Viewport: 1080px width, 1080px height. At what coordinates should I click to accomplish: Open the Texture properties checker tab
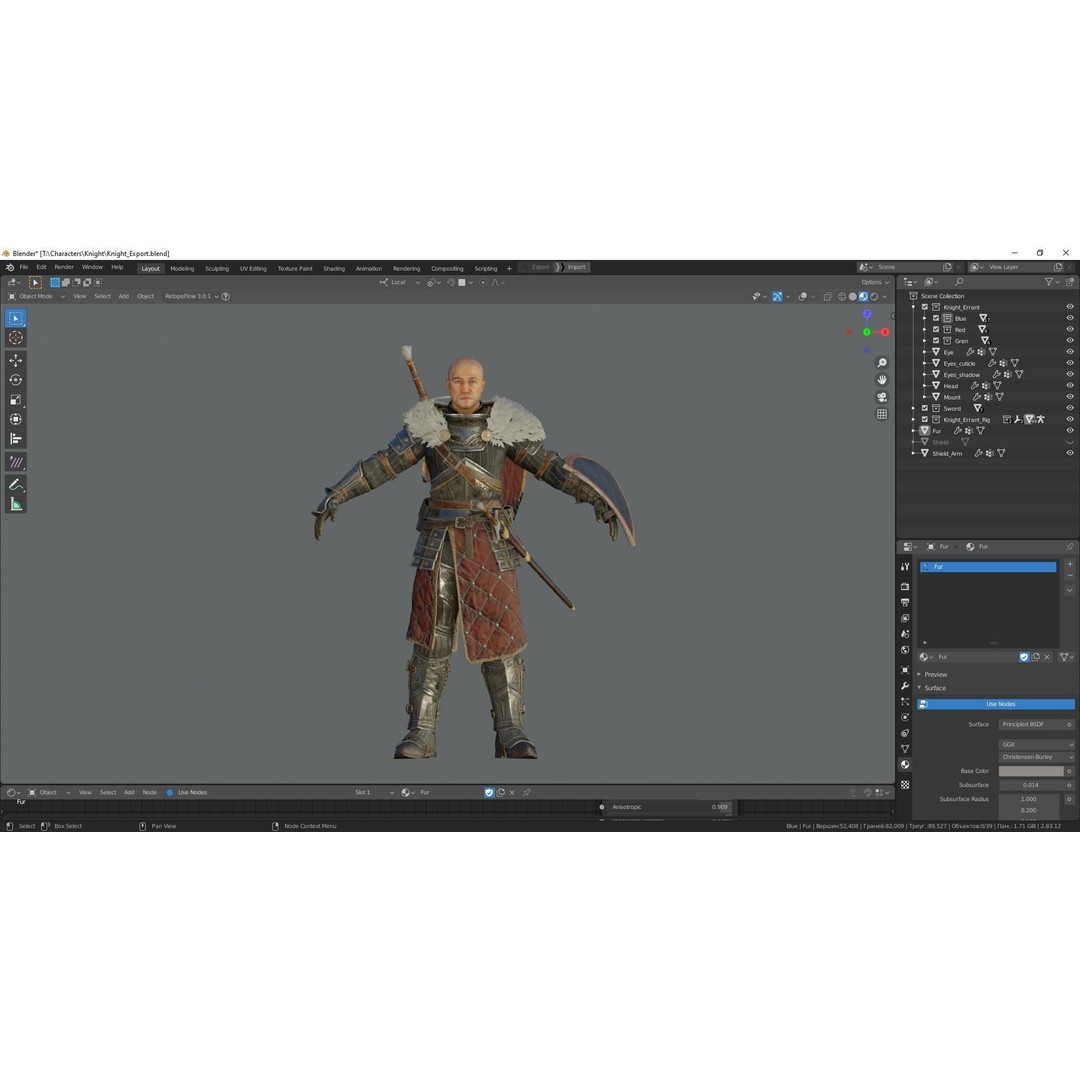(905, 785)
